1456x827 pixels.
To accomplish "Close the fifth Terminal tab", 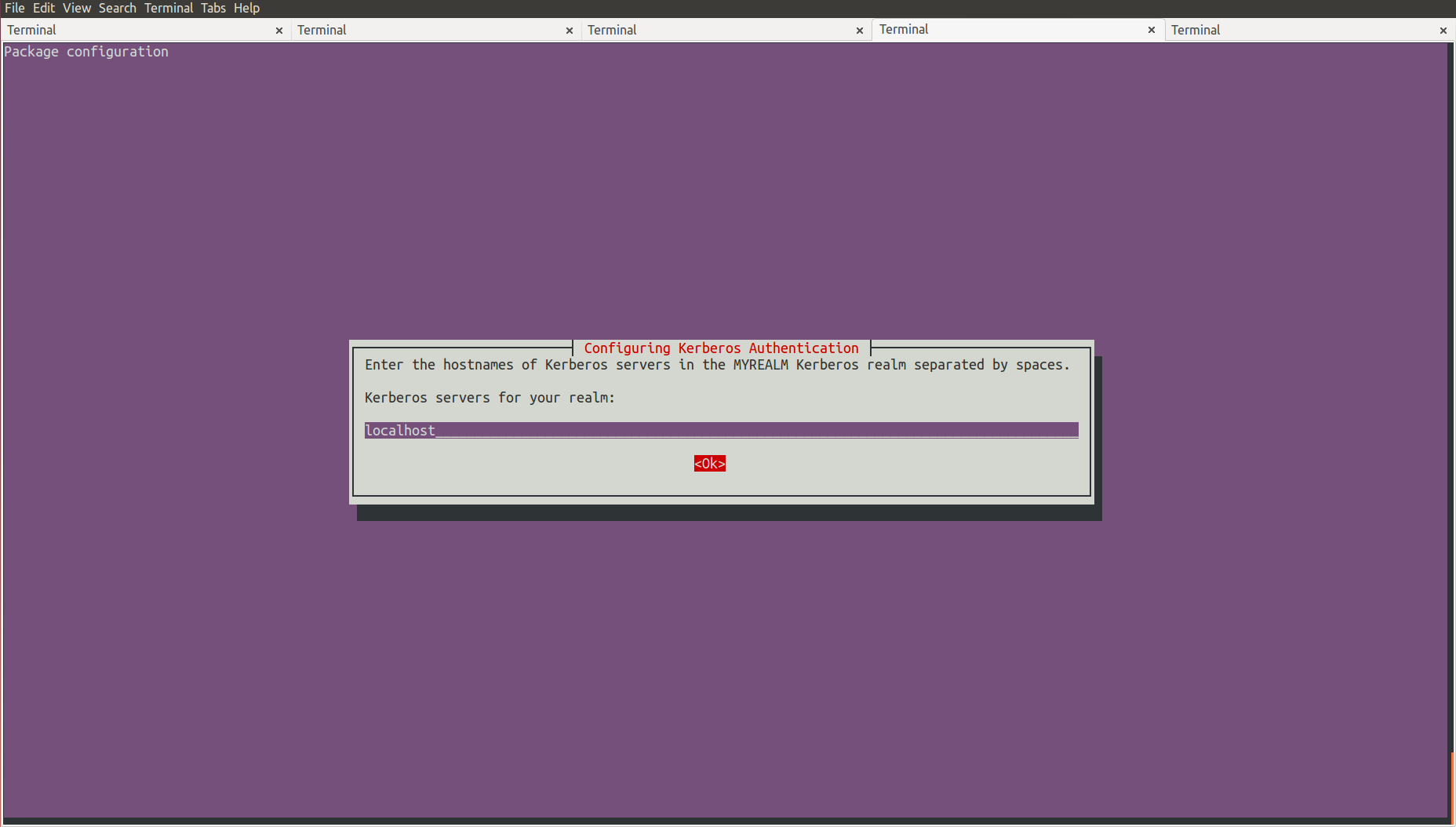I will coord(1443,31).
